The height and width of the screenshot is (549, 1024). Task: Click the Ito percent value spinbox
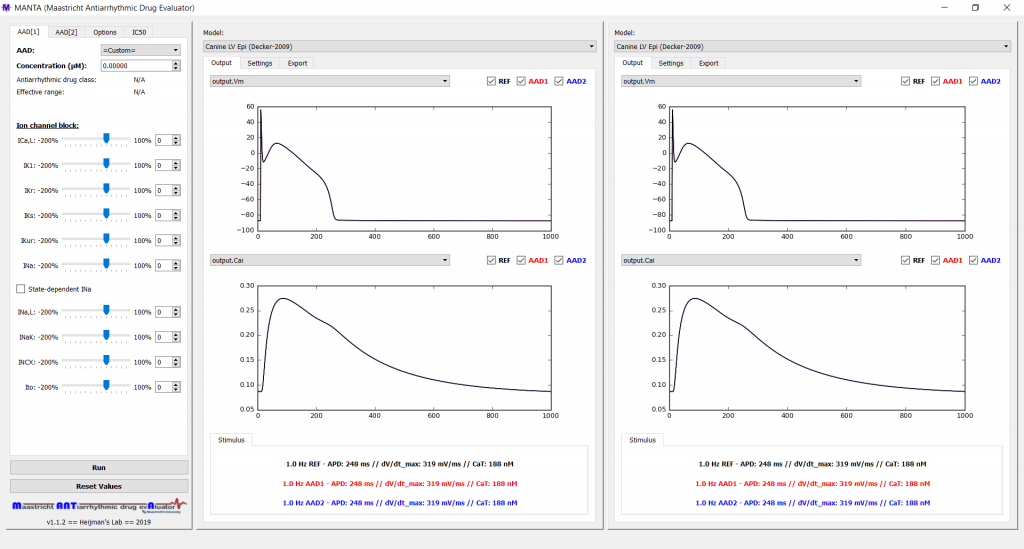pos(167,387)
